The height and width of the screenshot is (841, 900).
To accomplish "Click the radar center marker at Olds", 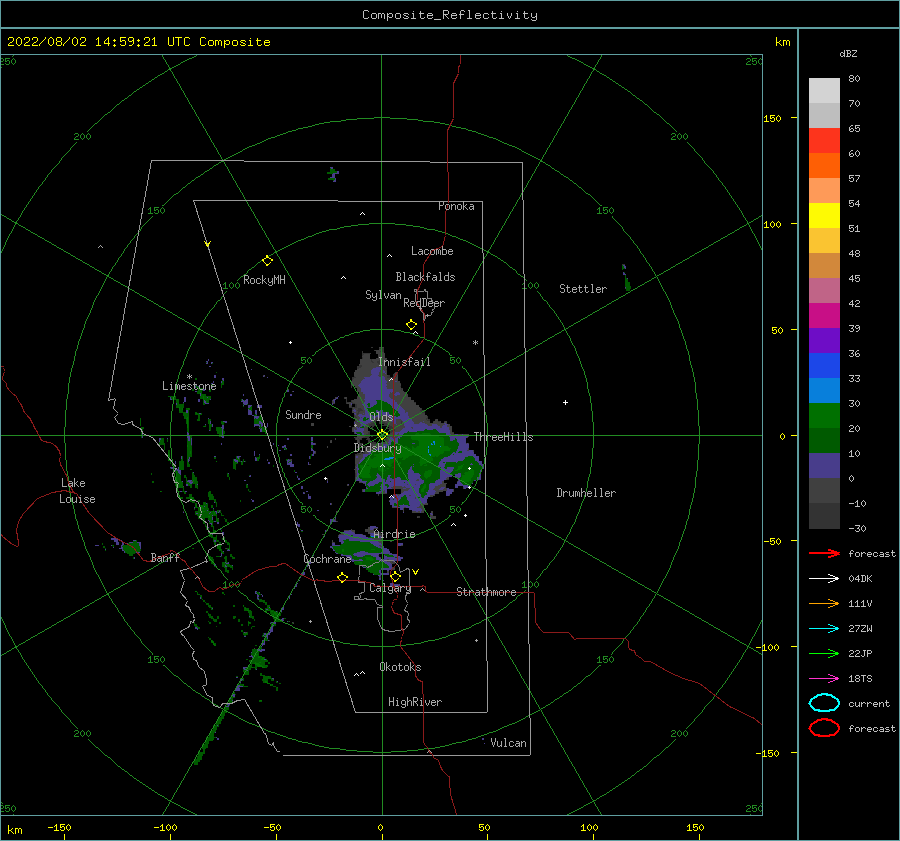I will (x=382, y=435).
